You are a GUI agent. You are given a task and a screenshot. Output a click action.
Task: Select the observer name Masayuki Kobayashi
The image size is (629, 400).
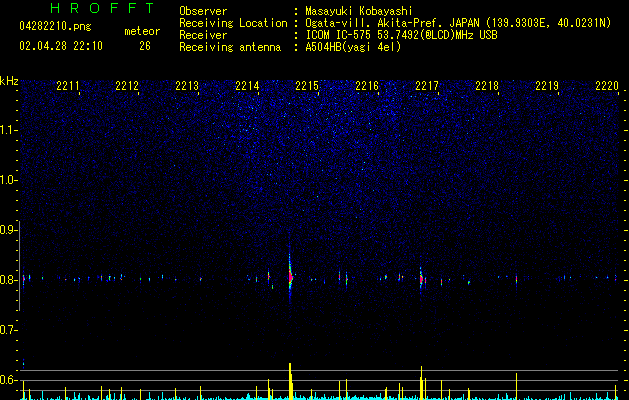coord(359,11)
